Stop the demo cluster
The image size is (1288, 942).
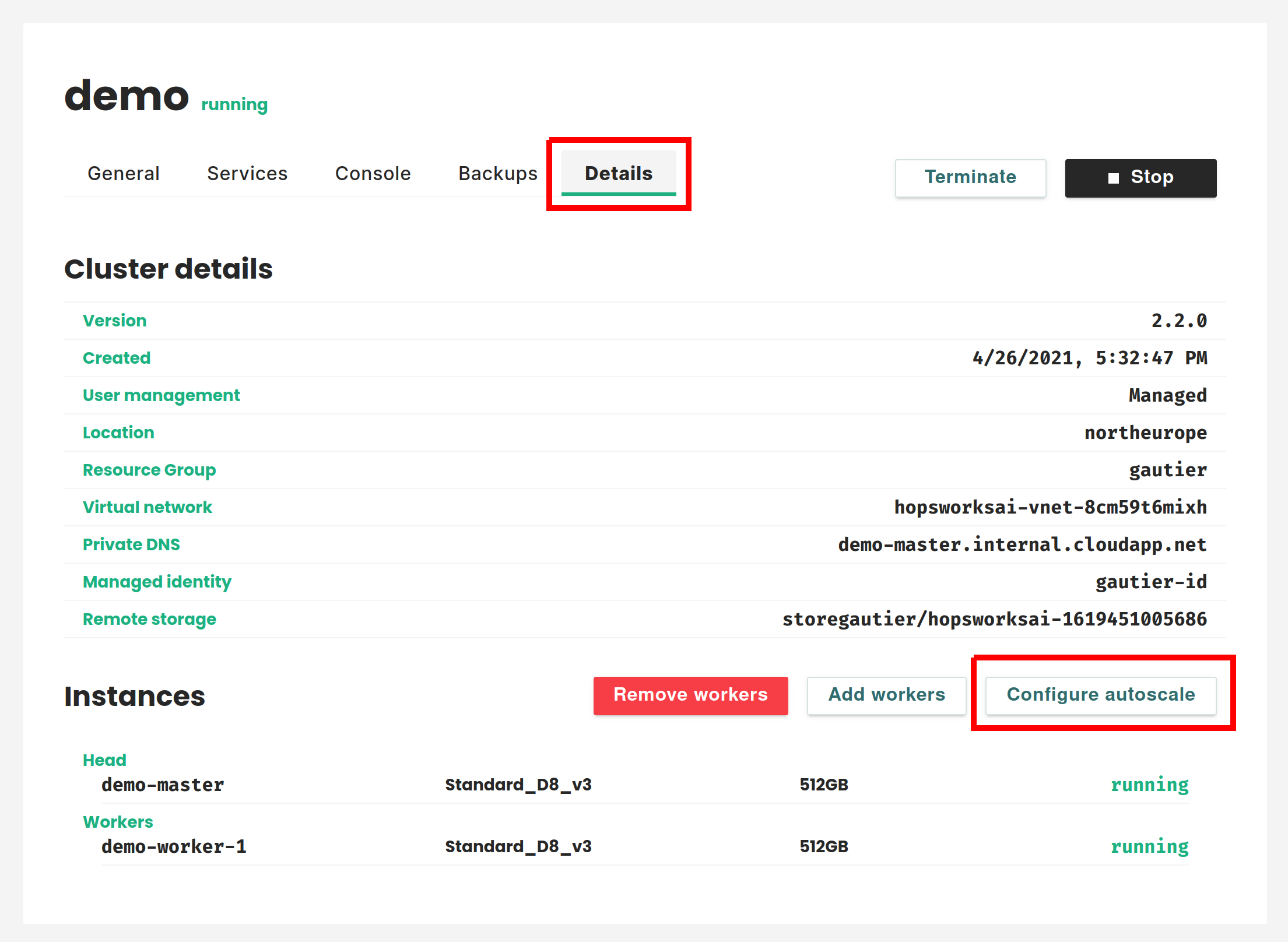coord(1140,178)
